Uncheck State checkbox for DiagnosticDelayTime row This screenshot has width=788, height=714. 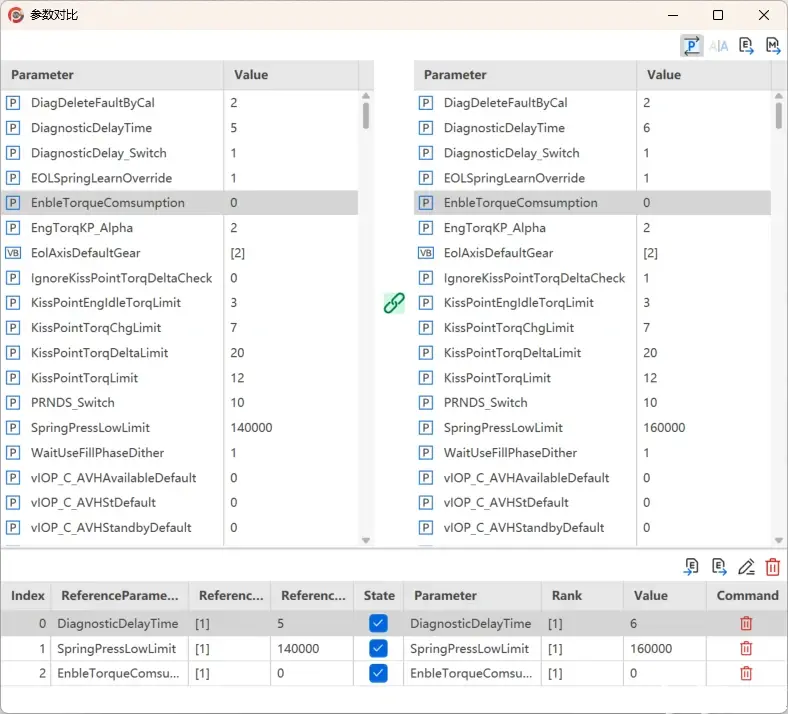pos(378,624)
